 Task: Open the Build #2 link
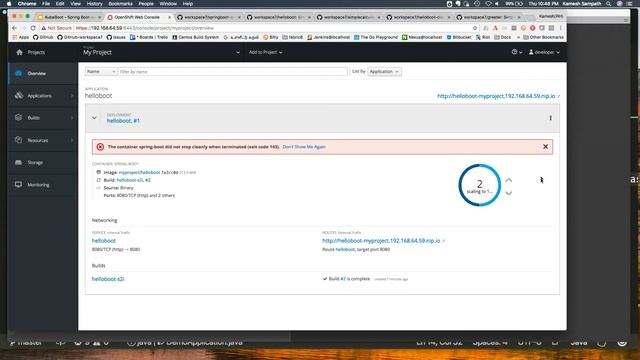pyautogui.click(x=343, y=279)
